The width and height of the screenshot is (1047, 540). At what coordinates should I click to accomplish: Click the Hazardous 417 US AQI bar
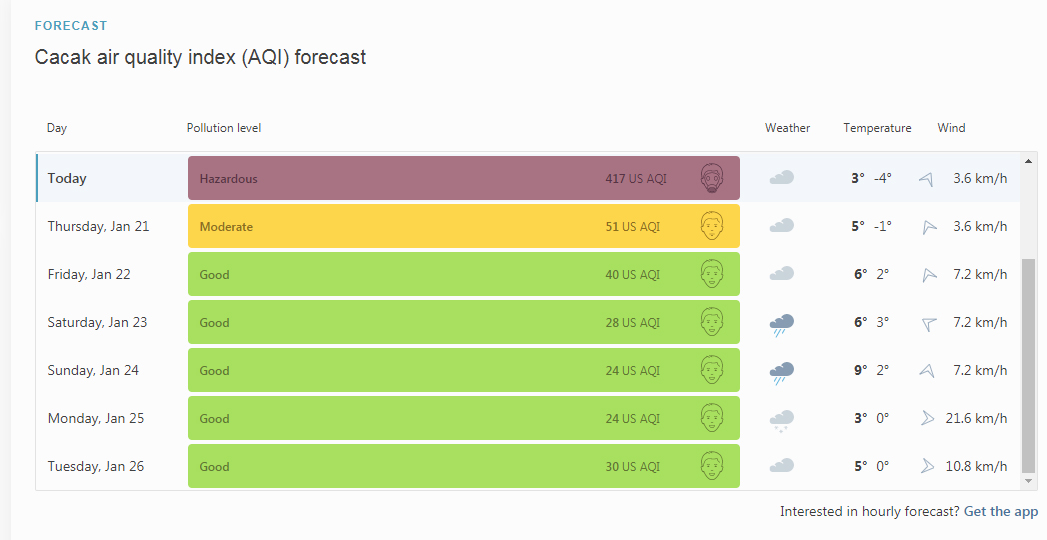(x=464, y=178)
